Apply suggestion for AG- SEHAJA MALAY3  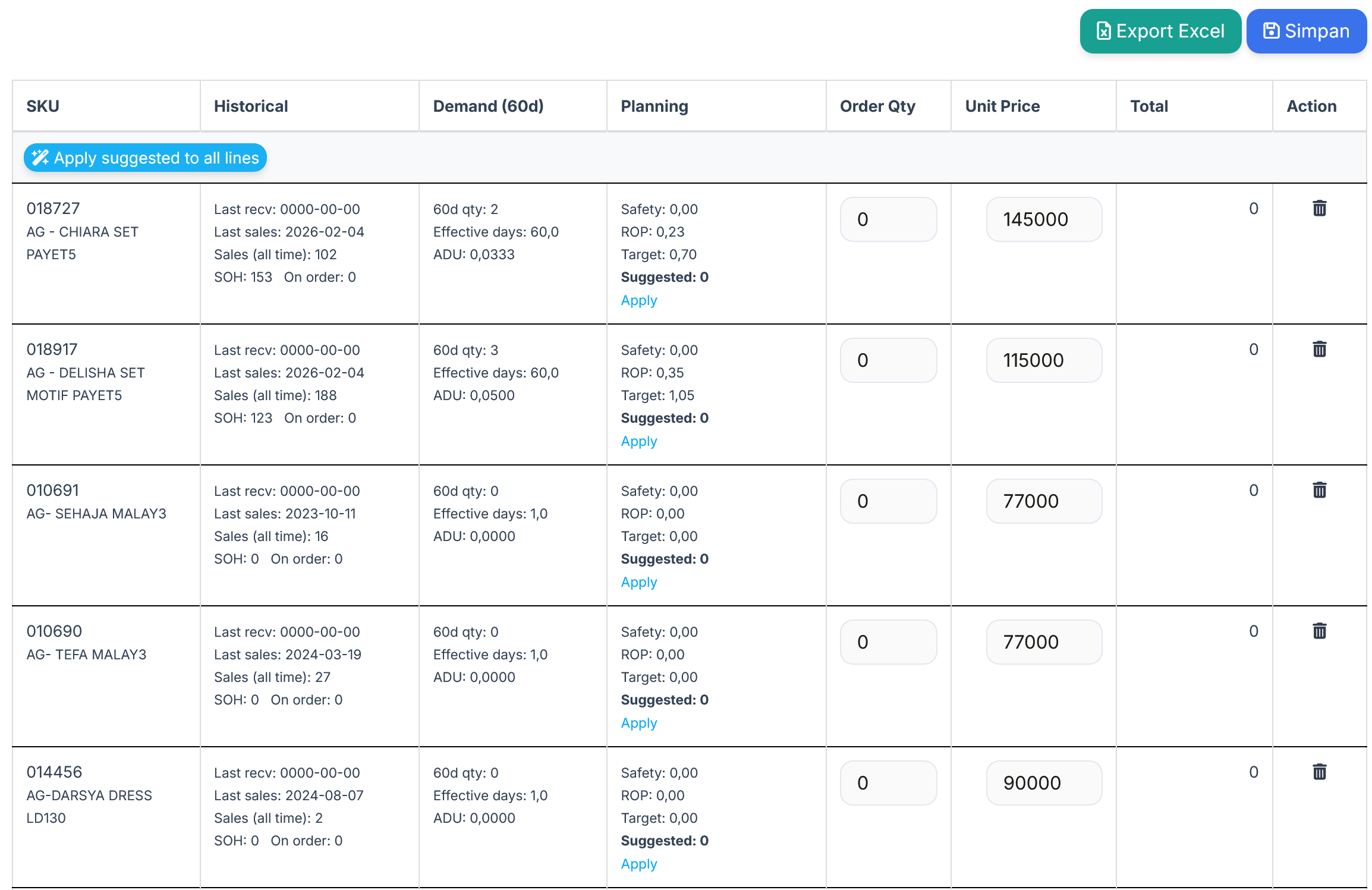(x=638, y=582)
